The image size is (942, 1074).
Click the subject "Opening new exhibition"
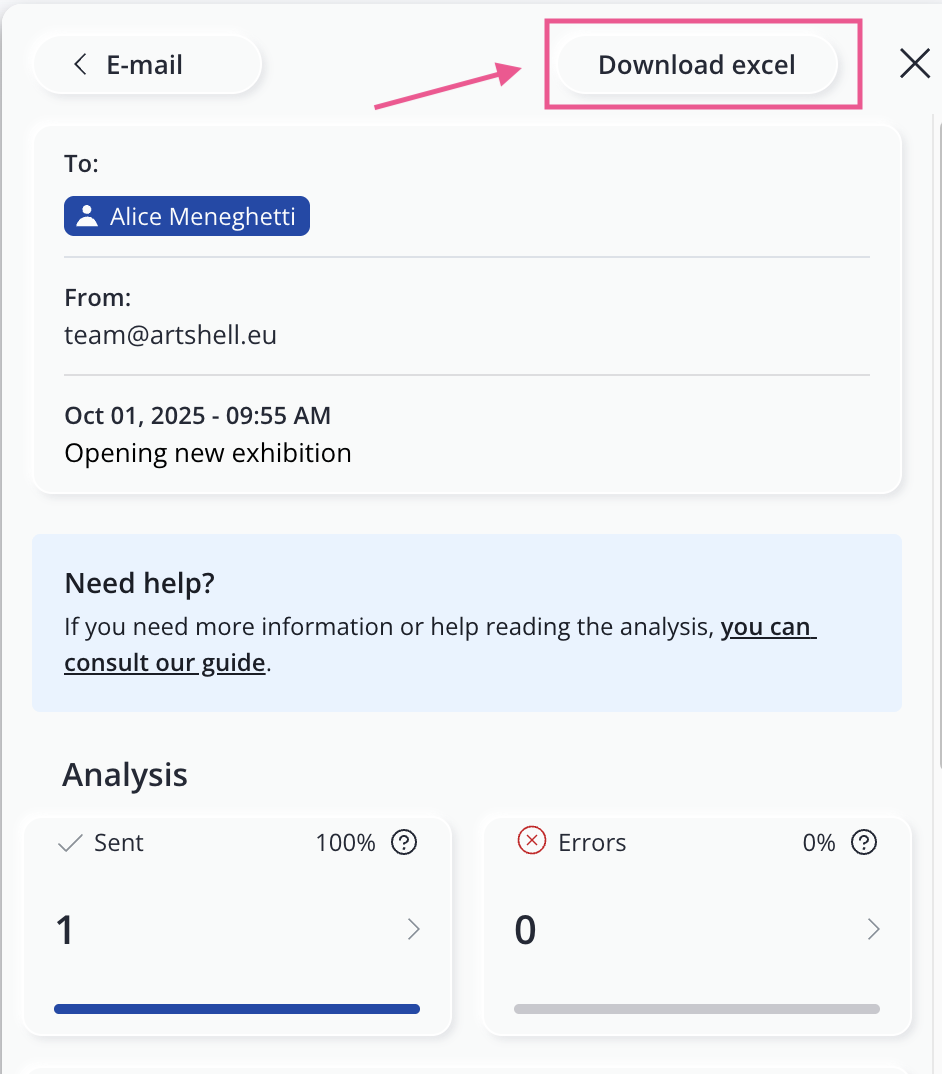tap(208, 453)
